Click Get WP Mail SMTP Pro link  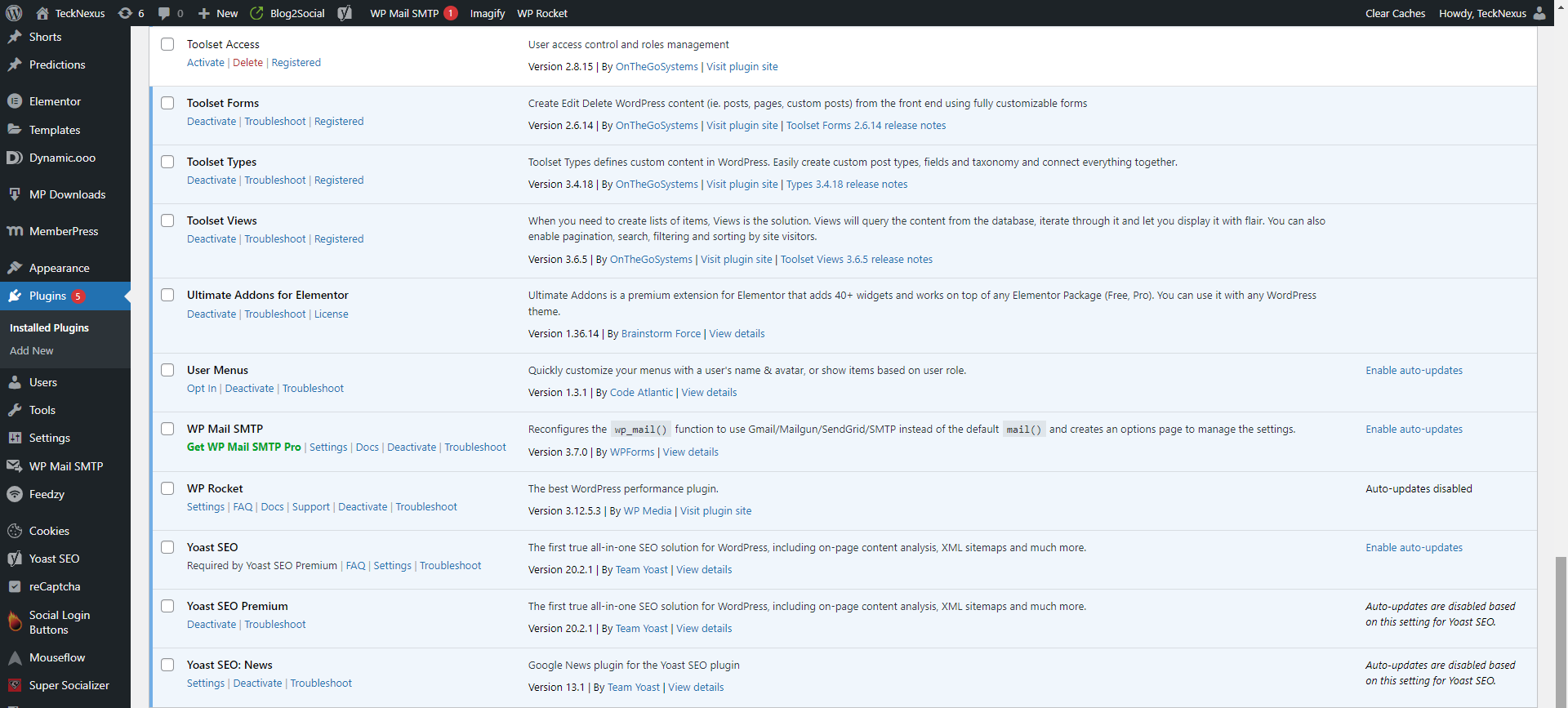click(x=244, y=448)
